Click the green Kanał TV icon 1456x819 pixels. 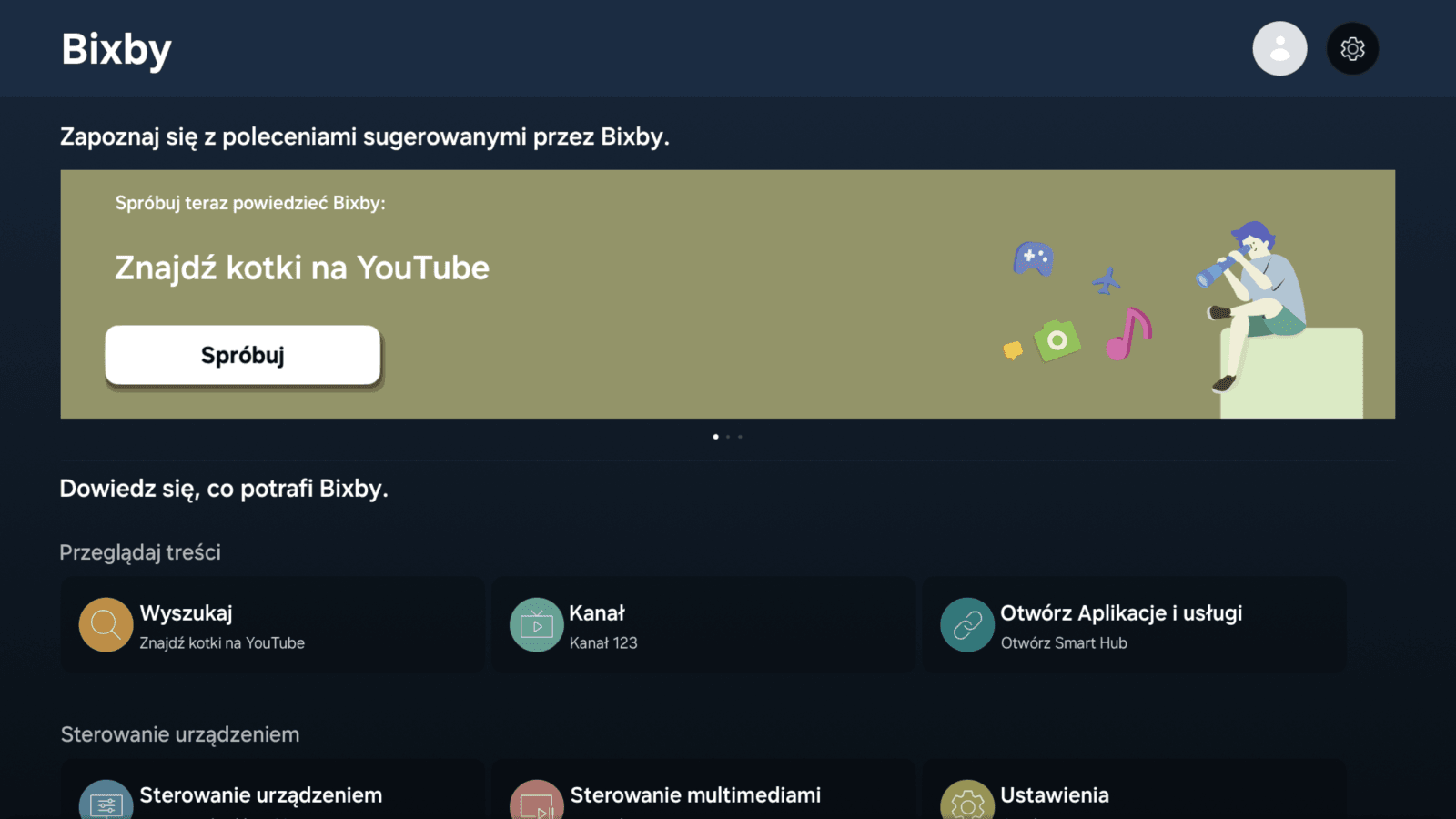[x=536, y=625]
